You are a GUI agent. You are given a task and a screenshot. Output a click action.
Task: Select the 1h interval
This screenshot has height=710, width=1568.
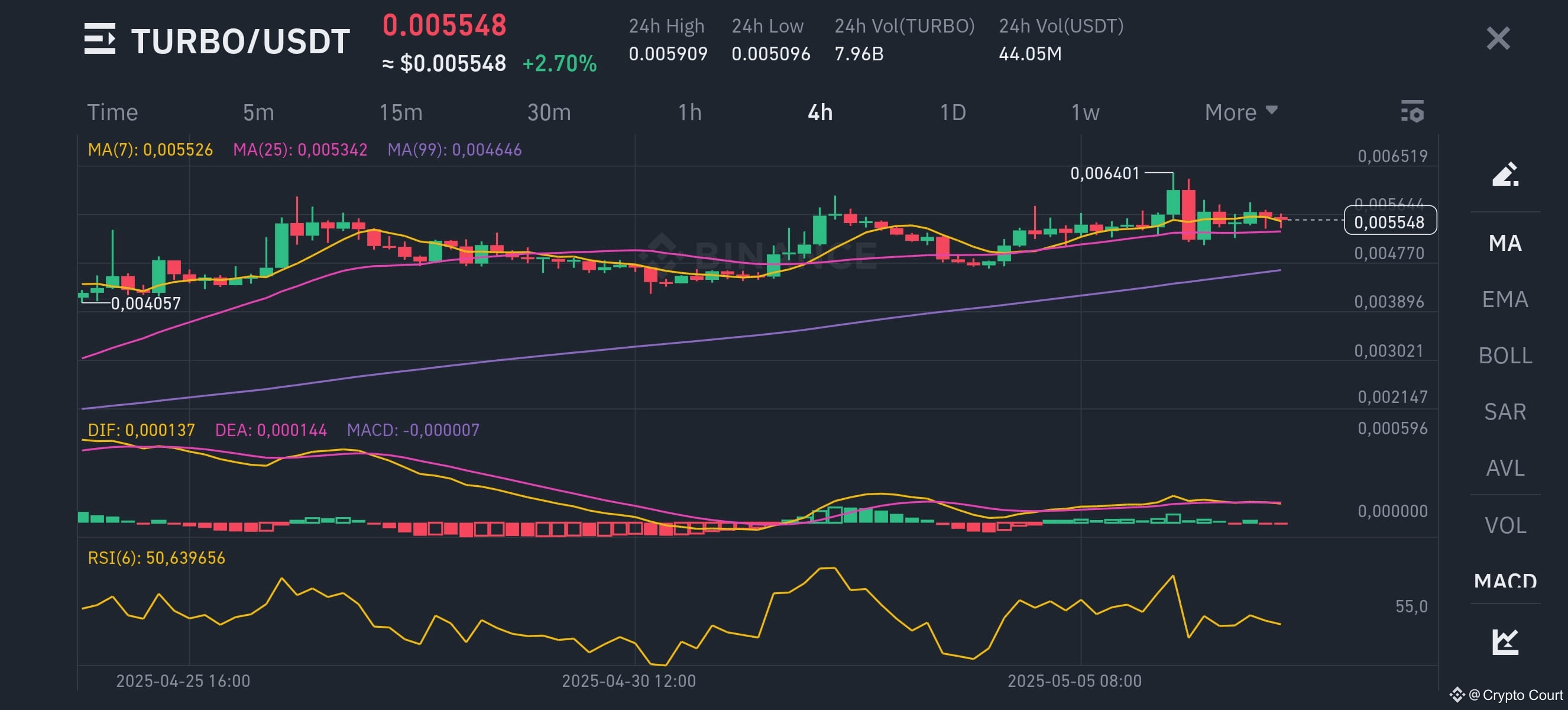(689, 112)
